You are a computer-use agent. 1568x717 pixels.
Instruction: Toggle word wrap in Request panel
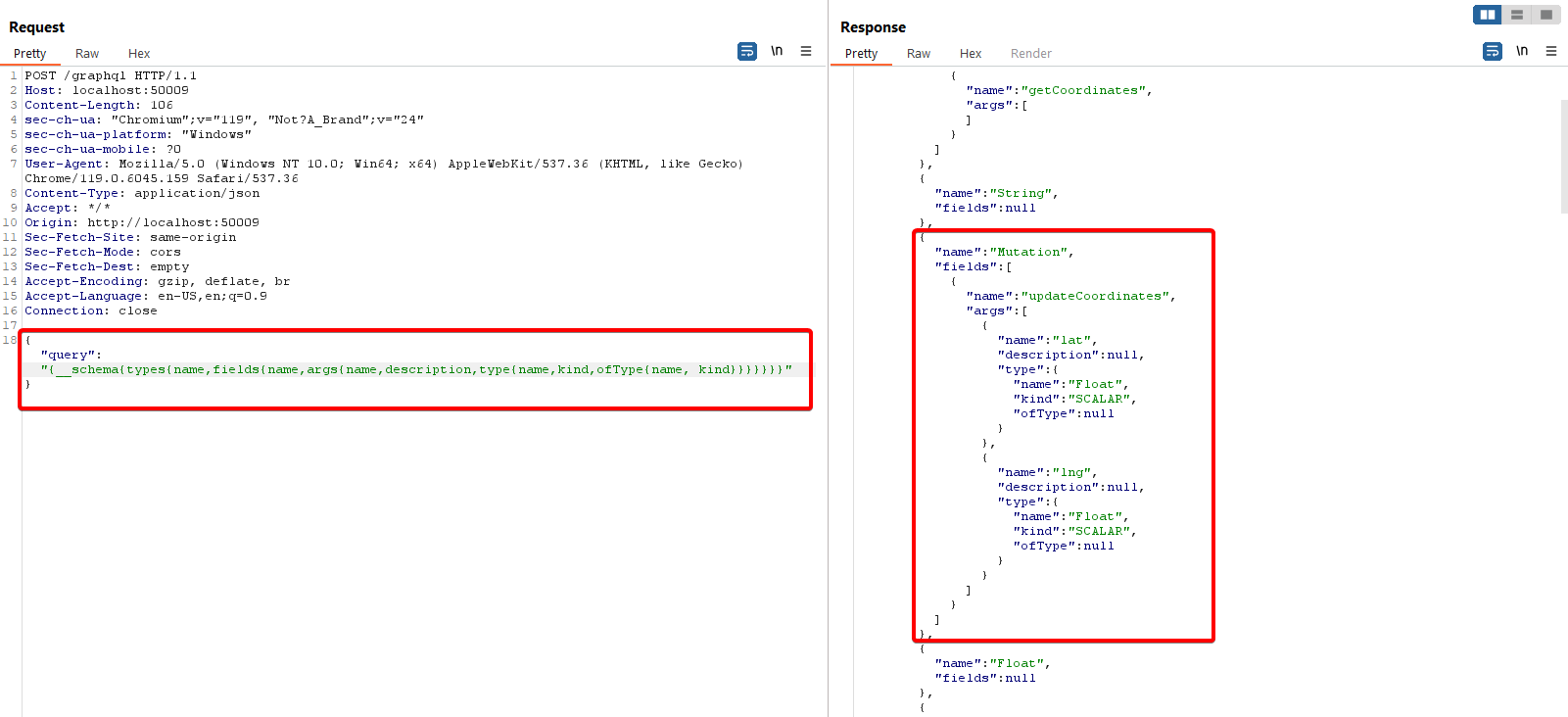[x=746, y=51]
